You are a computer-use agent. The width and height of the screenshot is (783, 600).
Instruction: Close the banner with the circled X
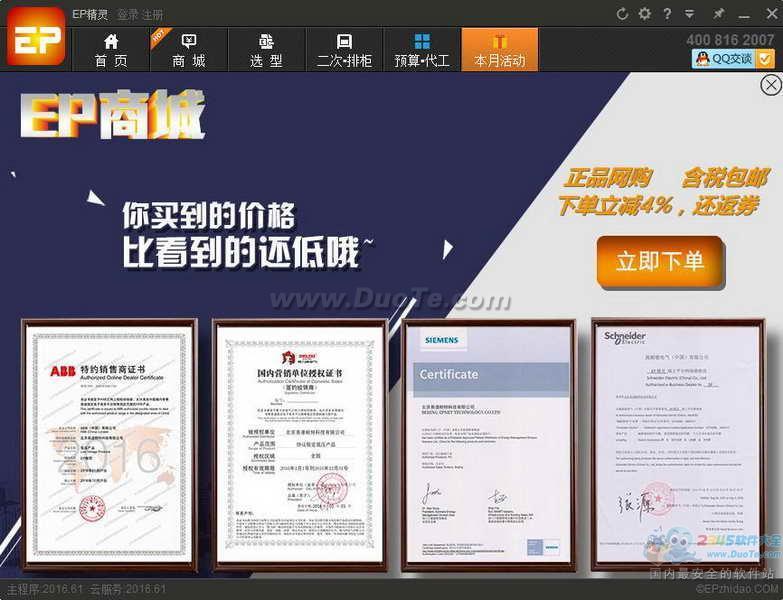[x=771, y=85]
